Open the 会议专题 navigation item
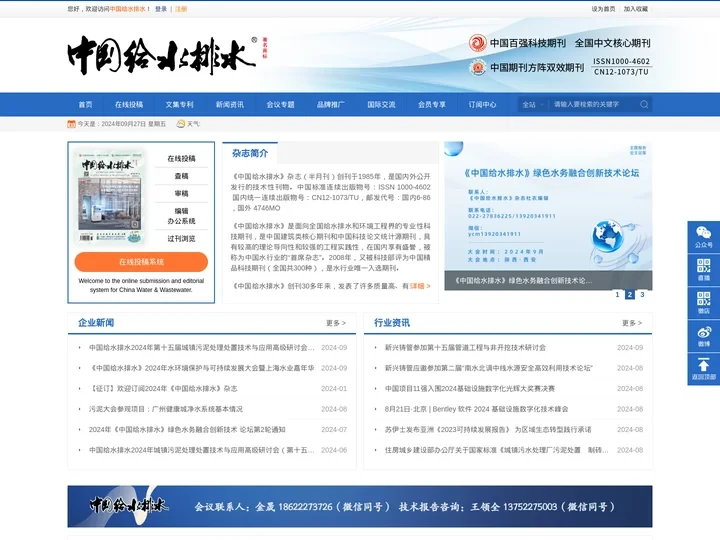 pos(280,105)
